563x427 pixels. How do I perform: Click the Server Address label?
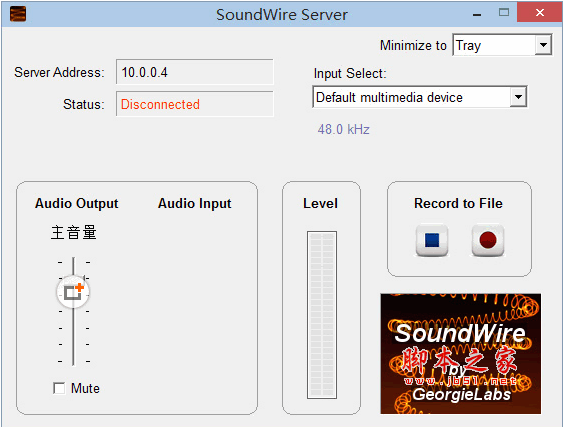click(x=59, y=72)
